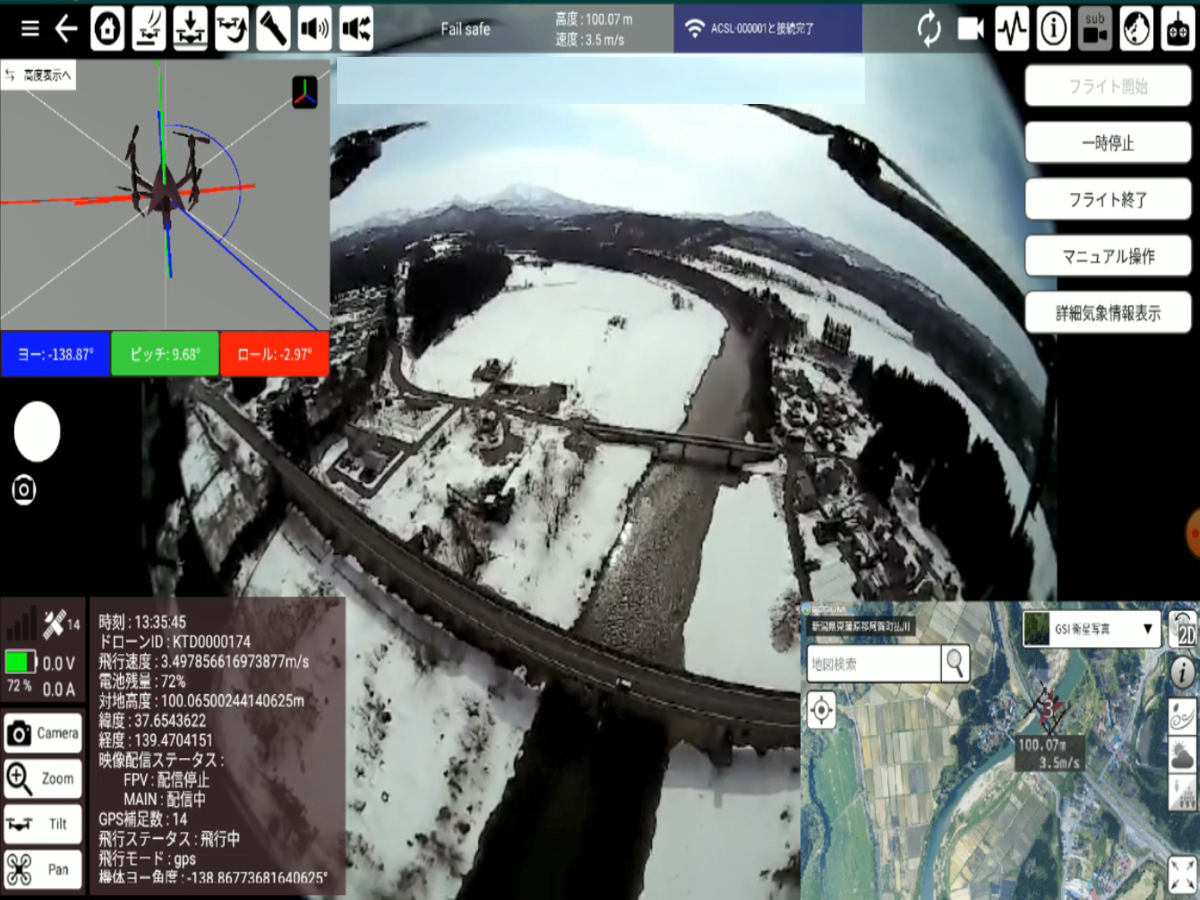Open the information icon in top bar
The image size is (1200, 900).
coord(1053,29)
